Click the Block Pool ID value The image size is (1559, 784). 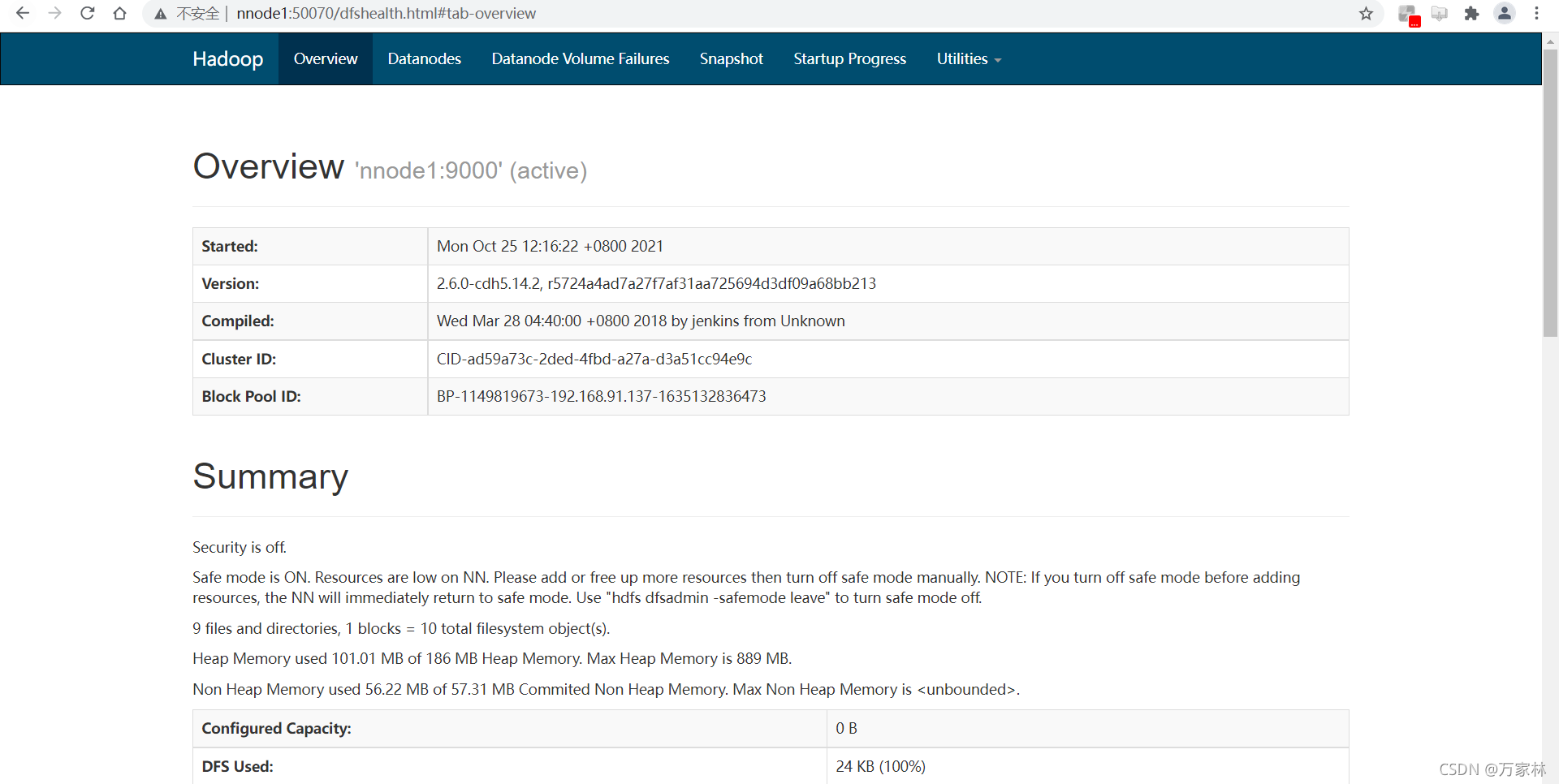pos(602,396)
